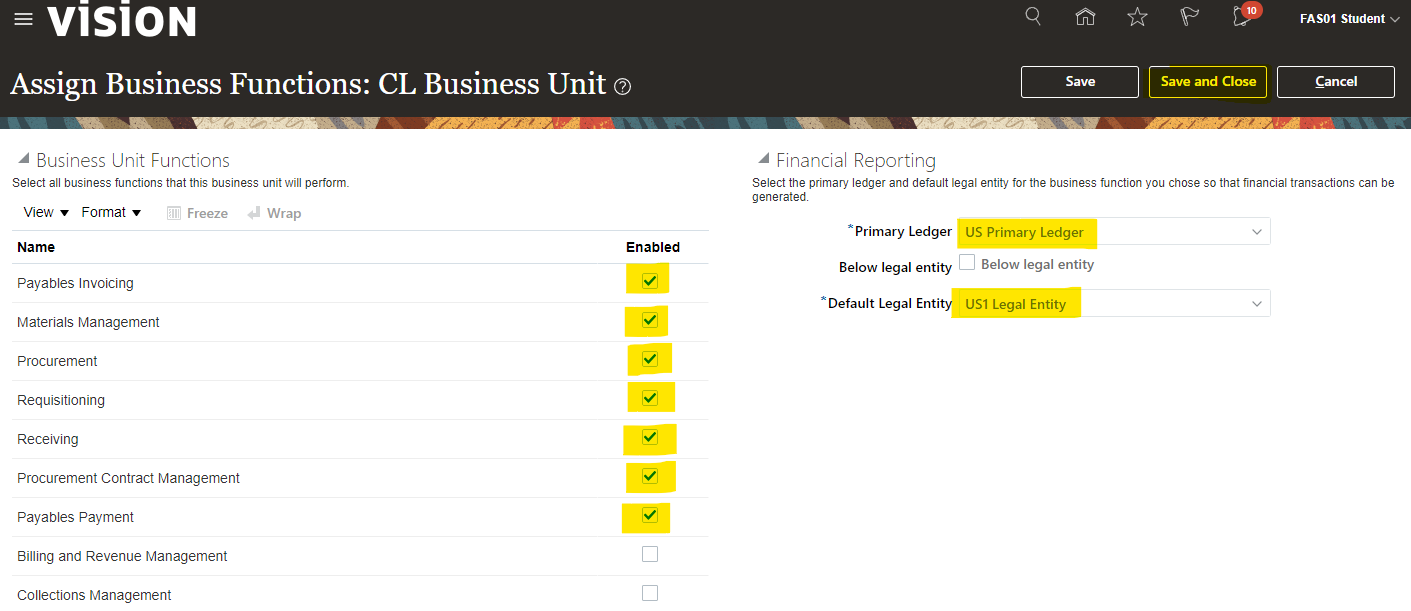Click the help icon beside page title
The width and height of the screenshot is (1411, 611).
pos(623,86)
